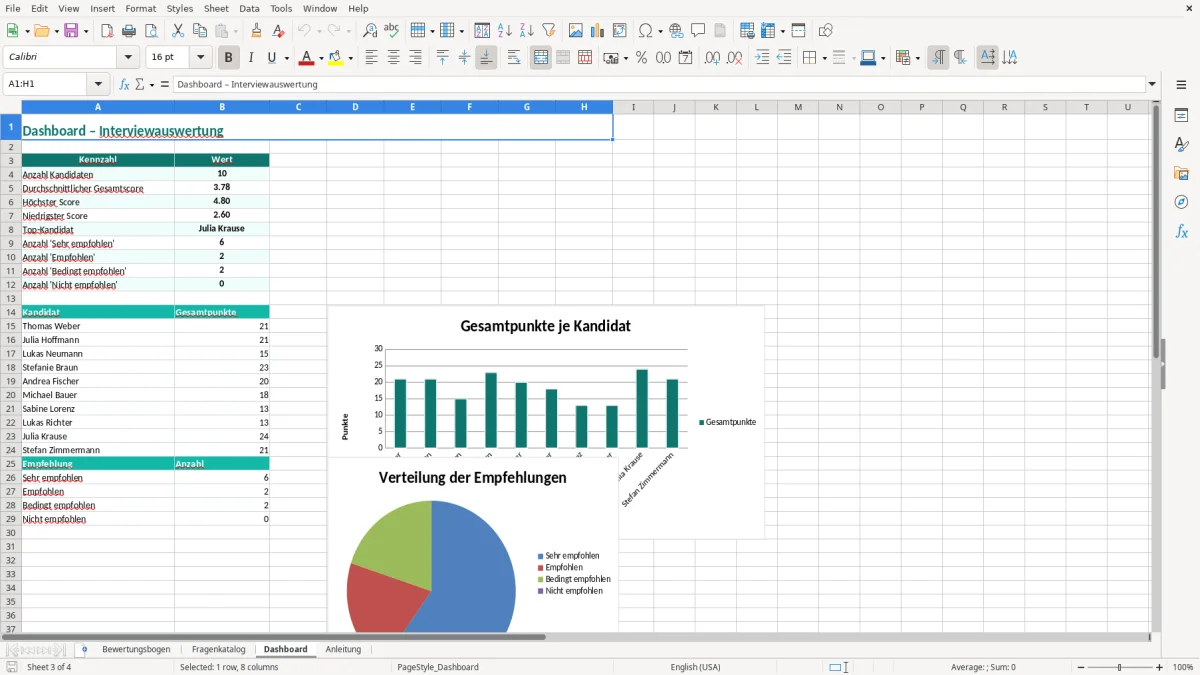Open the Sheet menu
This screenshot has width=1200, height=675.
(x=216, y=8)
